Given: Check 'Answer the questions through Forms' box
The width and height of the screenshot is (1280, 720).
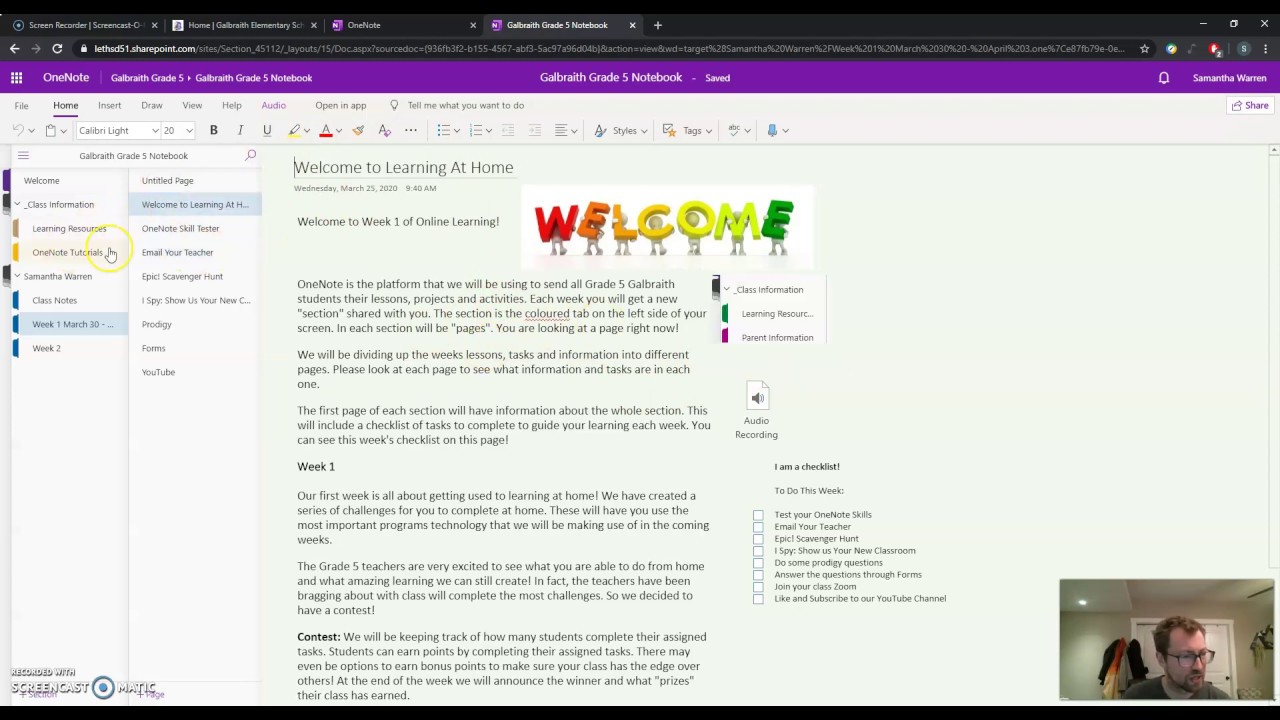Looking at the screenshot, I should tap(758, 575).
